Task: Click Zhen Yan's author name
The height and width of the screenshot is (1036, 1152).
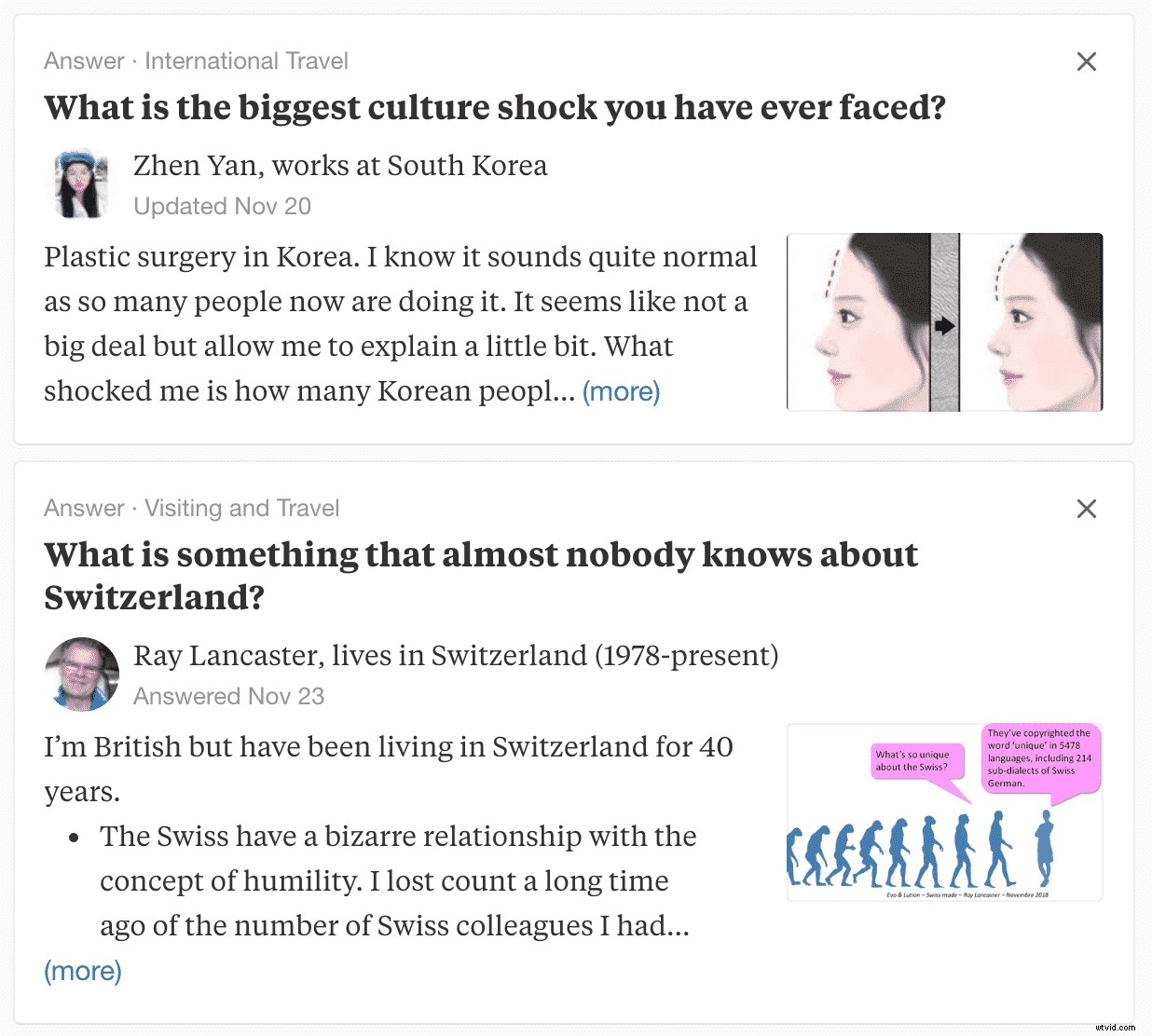Action: (195, 166)
